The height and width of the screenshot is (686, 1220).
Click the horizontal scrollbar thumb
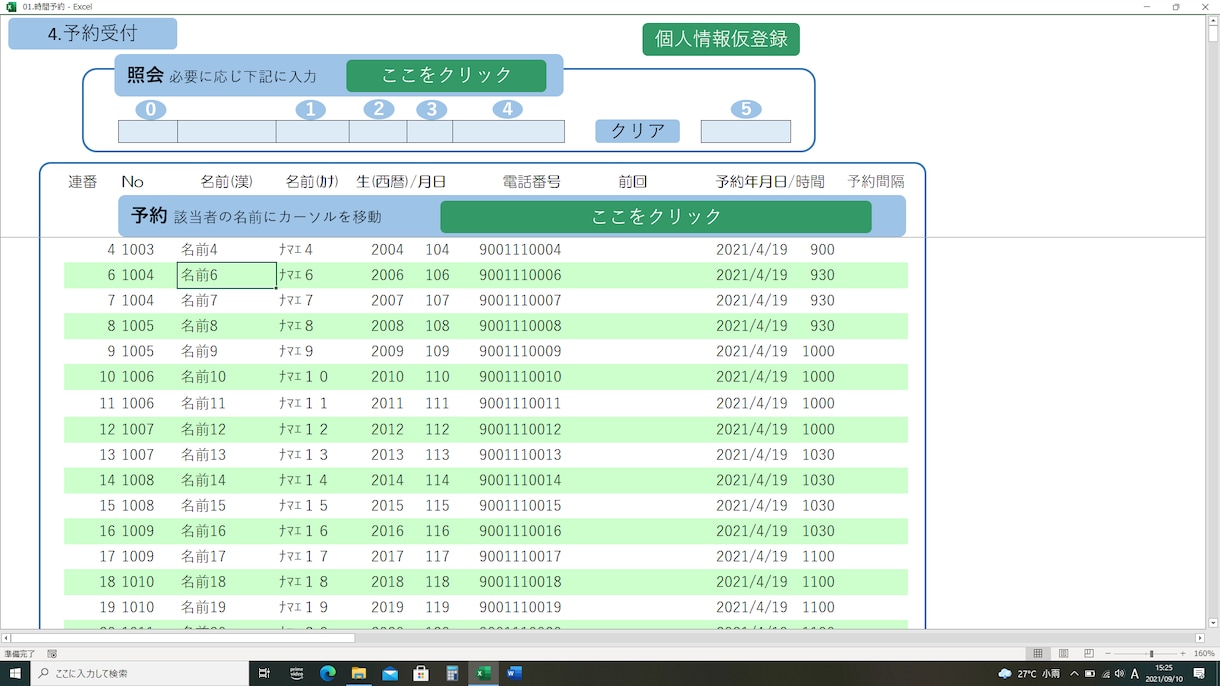click(x=182, y=637)
